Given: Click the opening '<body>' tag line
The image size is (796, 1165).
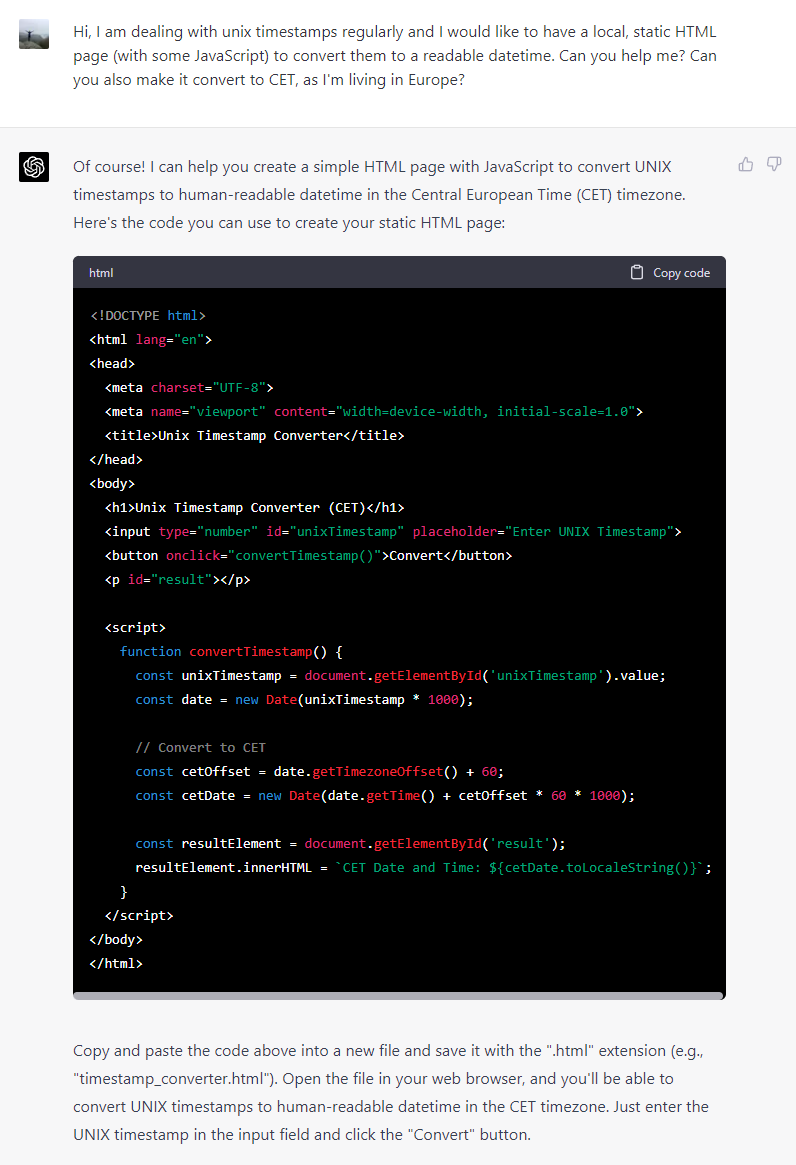Looking at the screenshot, I should coord(112,484).
